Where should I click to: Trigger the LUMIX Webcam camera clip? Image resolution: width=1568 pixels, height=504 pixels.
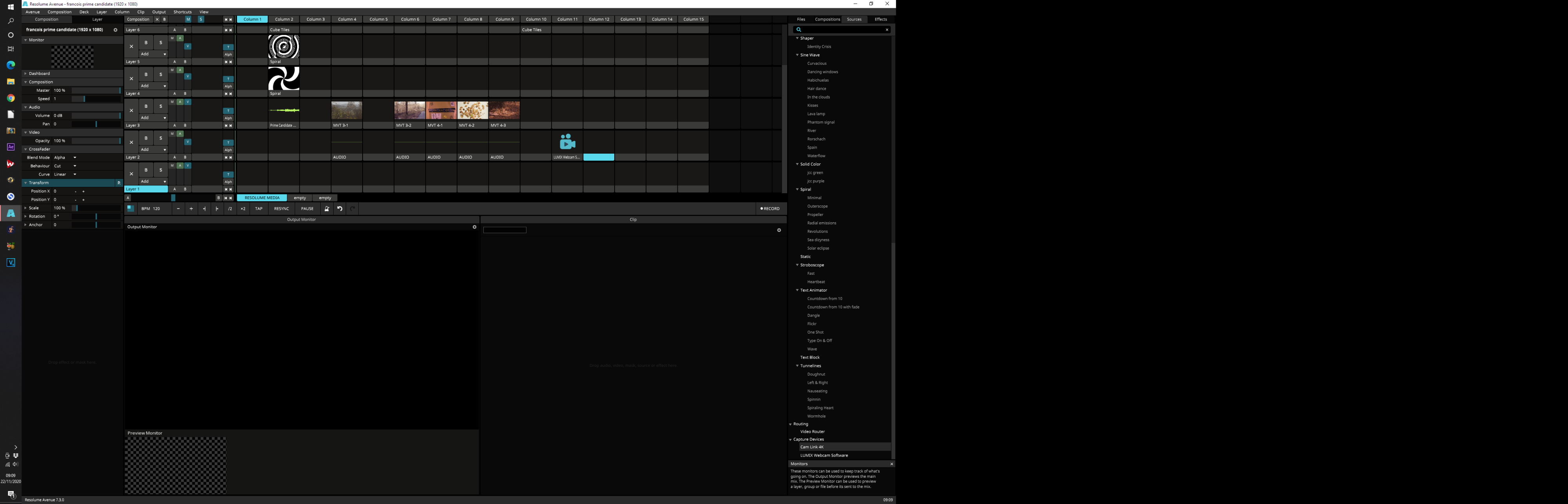567,142
